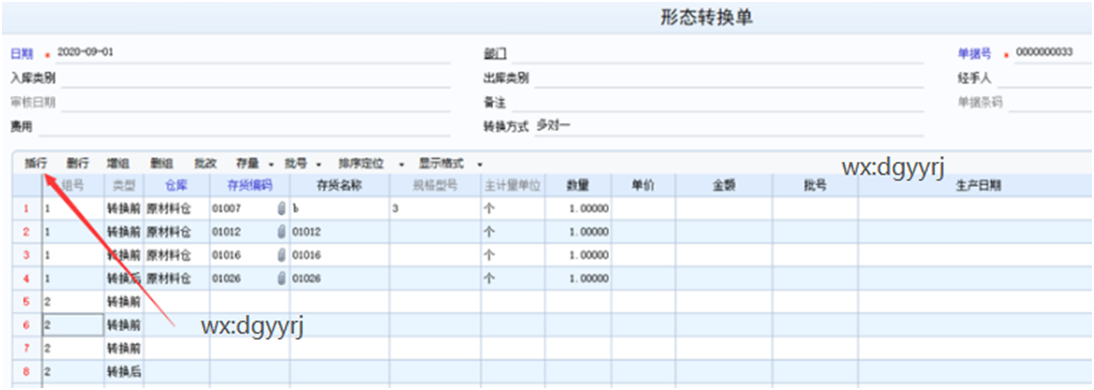Click the 组号 cell in row 6

(x=73, y=325)
